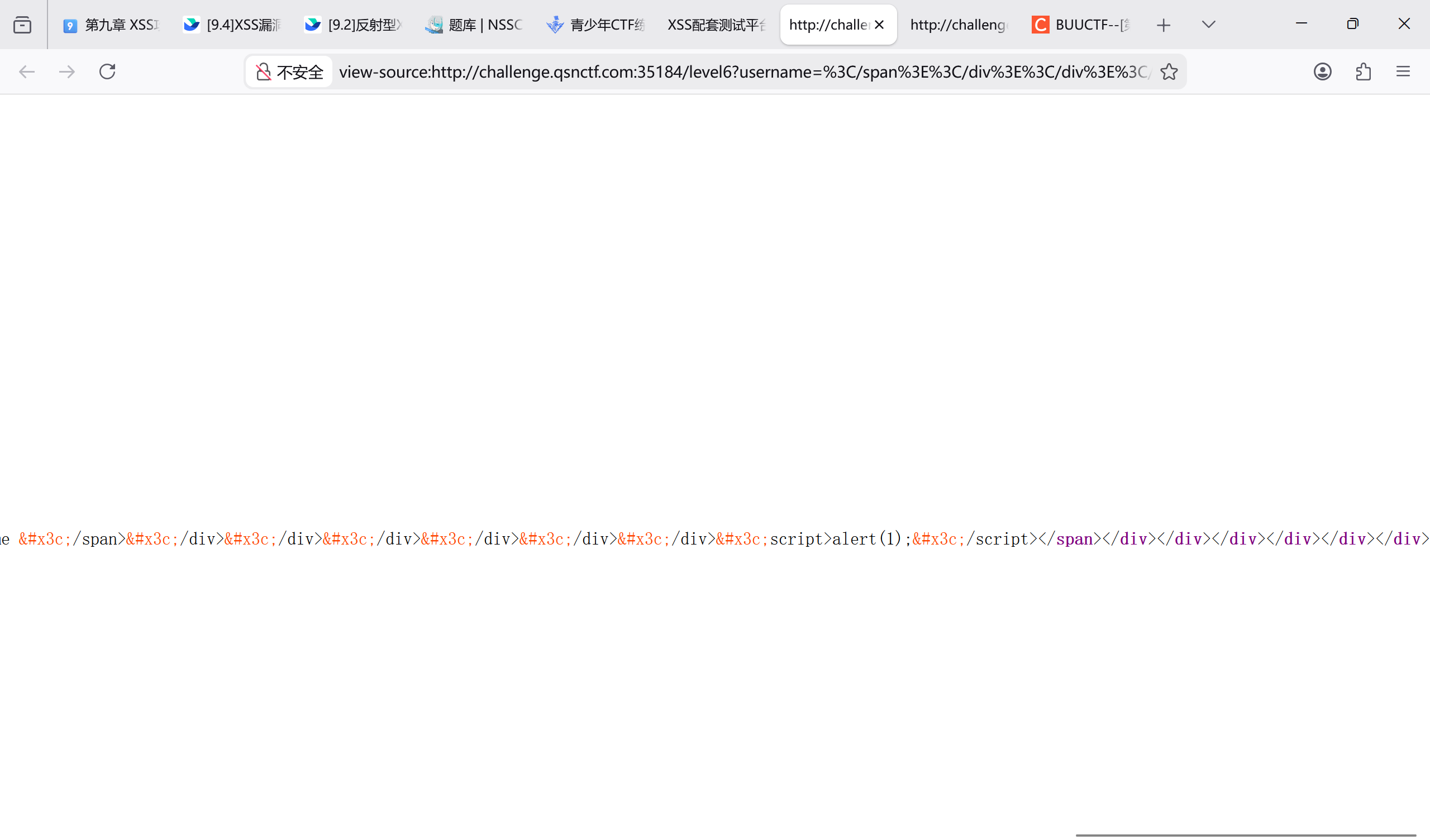
Task: Open the tab overview icon at top-left
Action: coord(22,25)
